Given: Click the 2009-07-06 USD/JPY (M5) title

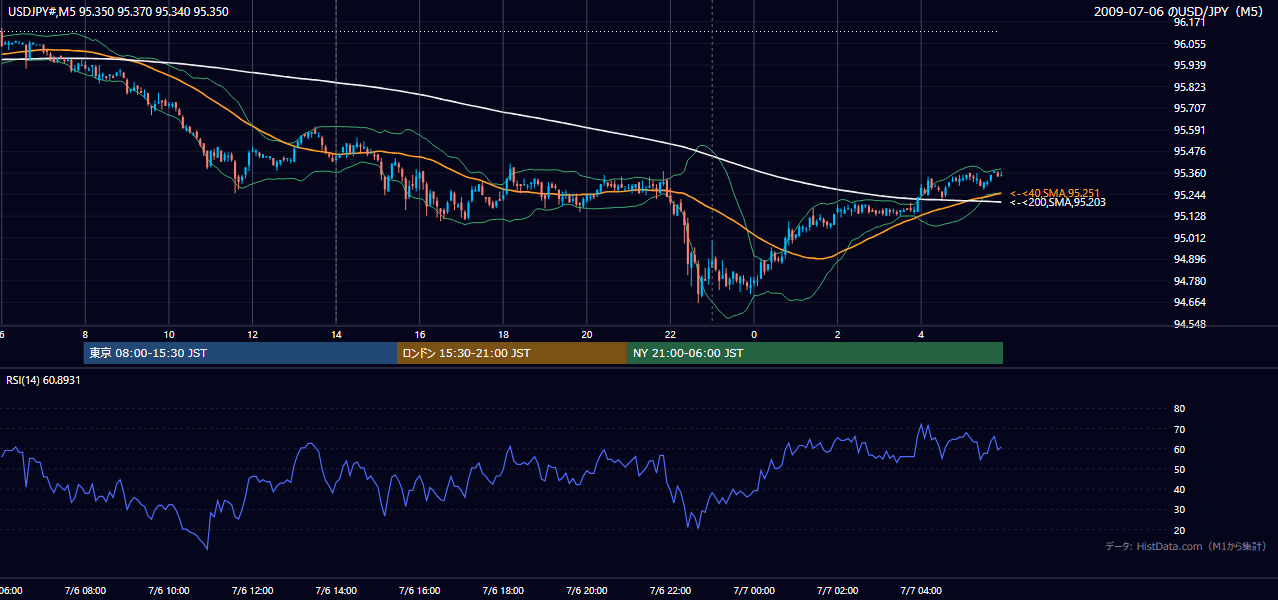Looking at the screenshot, I should [1180, 11].
